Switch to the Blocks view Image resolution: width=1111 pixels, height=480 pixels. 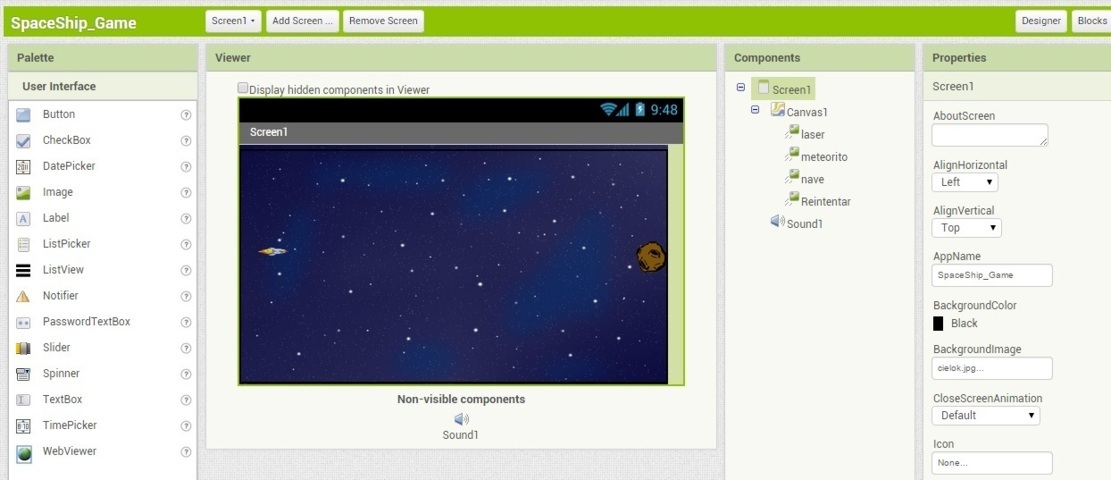[1090, 21]
